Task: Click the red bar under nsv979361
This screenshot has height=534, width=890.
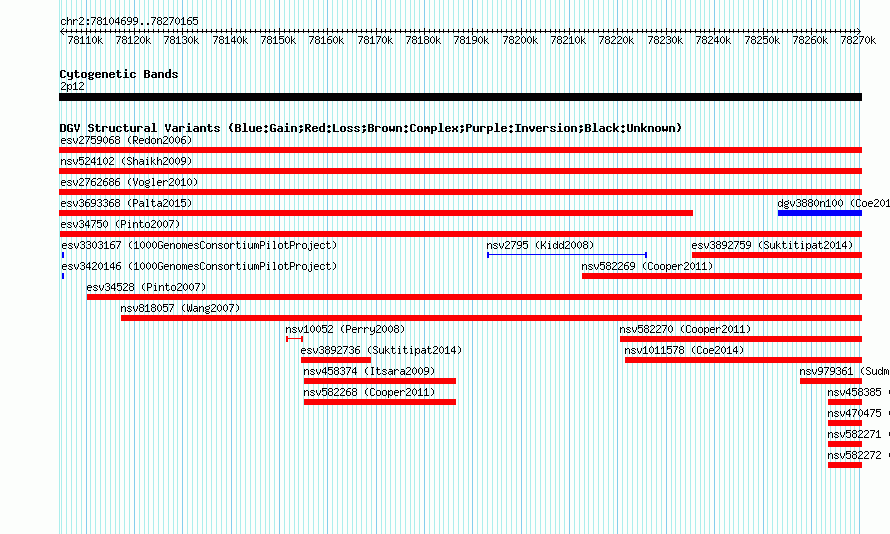Action: pos(831,381)
